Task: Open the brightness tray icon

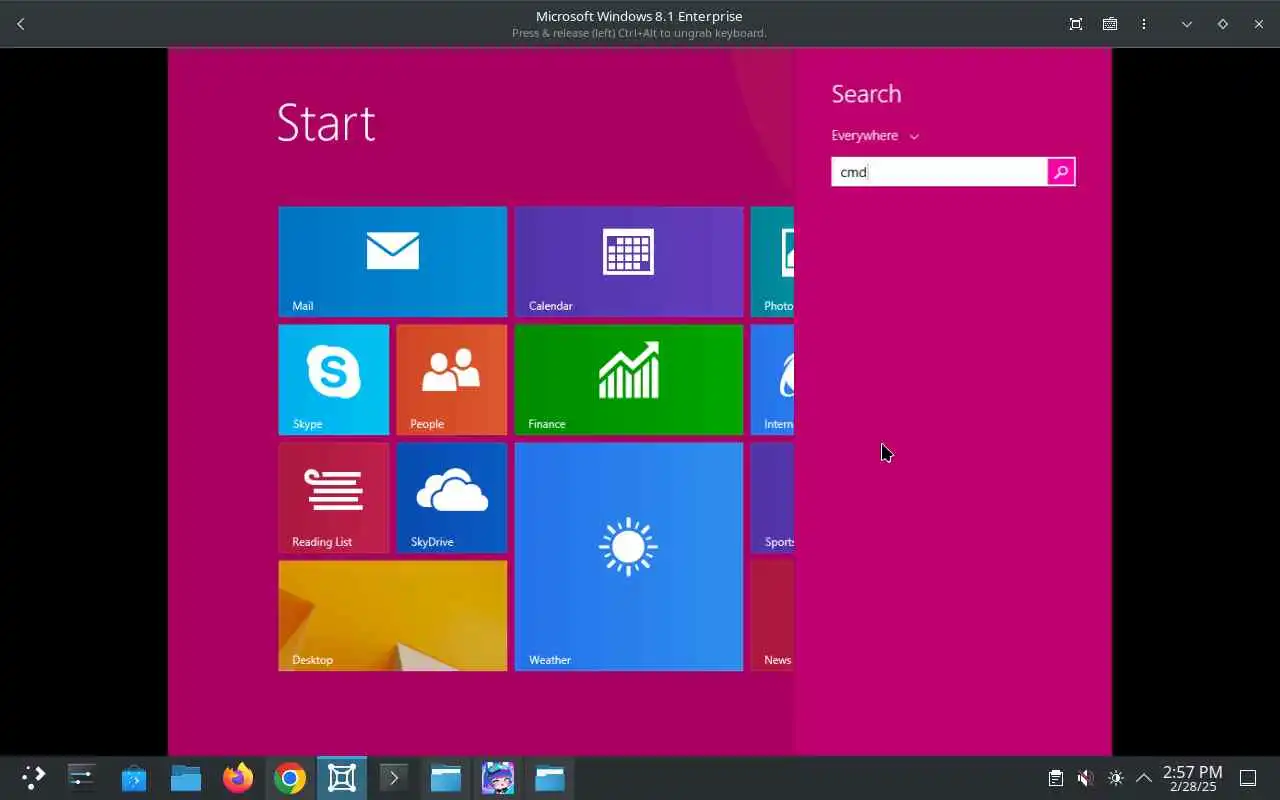Action: (x=1116, y=778)
